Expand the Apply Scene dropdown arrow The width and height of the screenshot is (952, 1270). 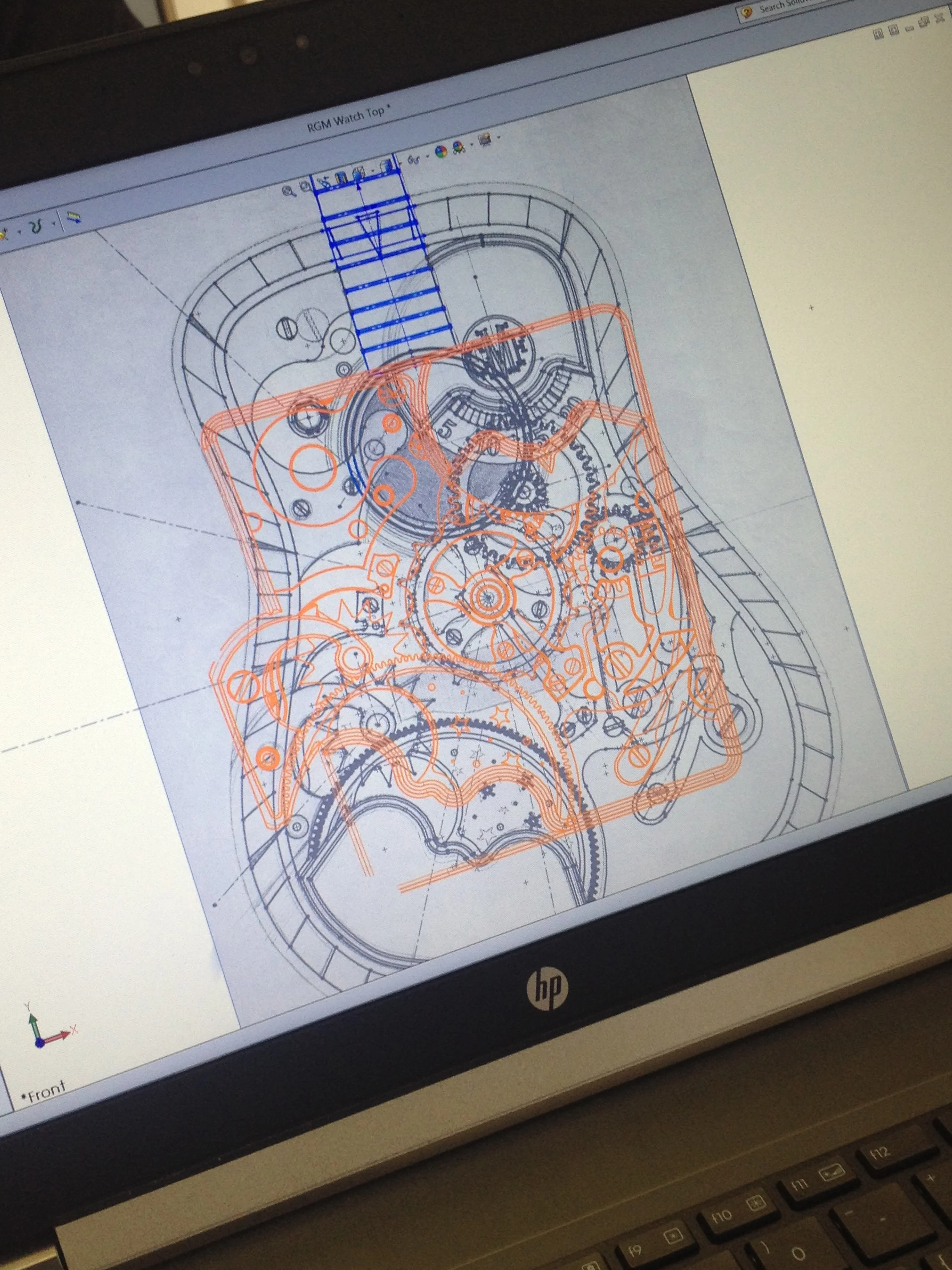(x=472, y=144)
